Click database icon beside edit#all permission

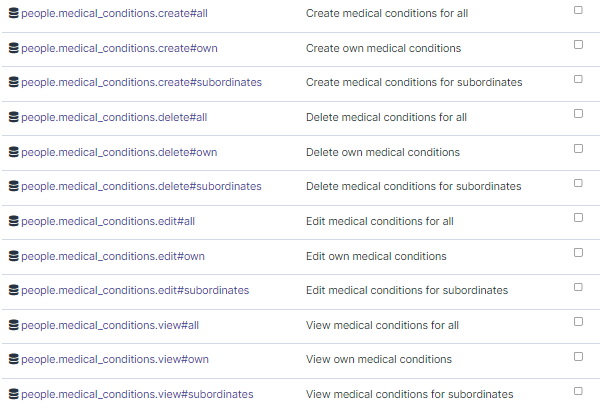click(x=13, y=221)
